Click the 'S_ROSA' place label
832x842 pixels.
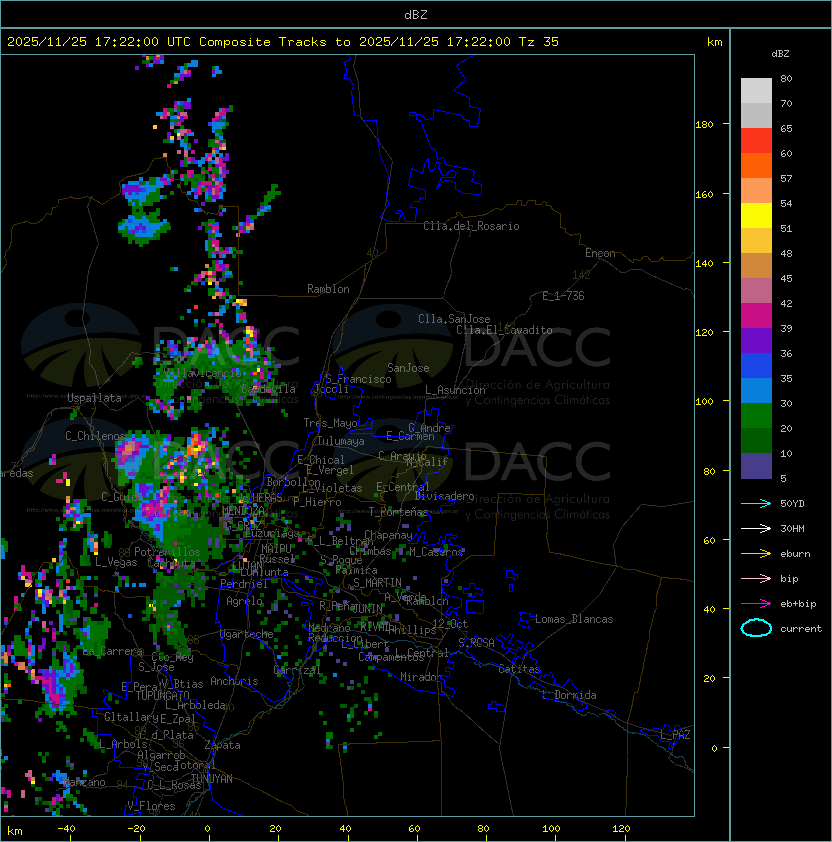click(x=476, y=643)
